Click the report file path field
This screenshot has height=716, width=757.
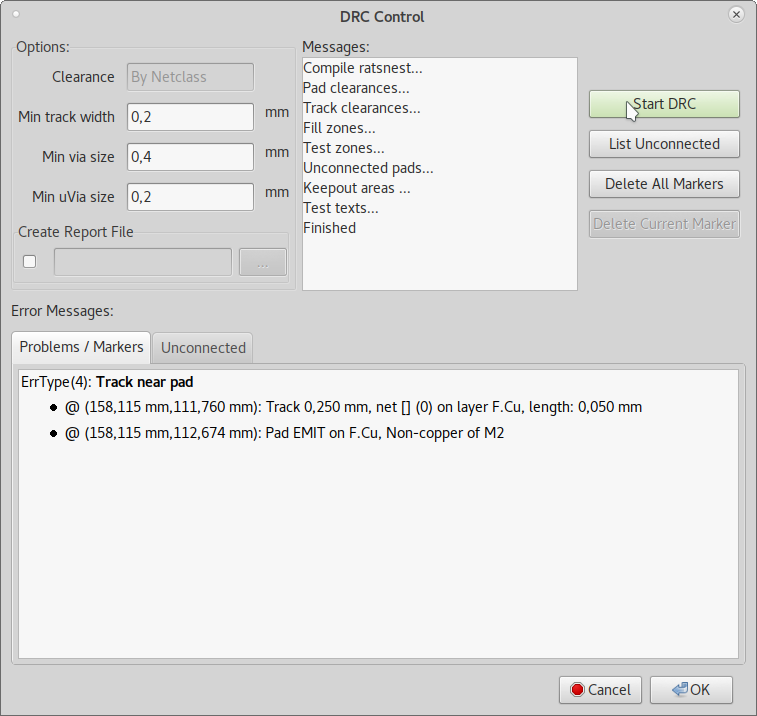click(142, 262)
